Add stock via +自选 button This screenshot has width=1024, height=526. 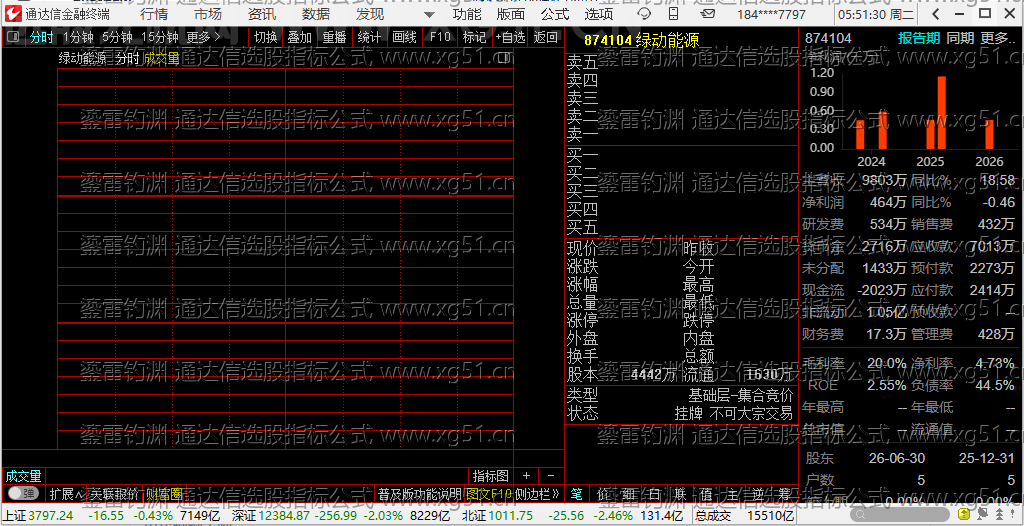point(511,37)
